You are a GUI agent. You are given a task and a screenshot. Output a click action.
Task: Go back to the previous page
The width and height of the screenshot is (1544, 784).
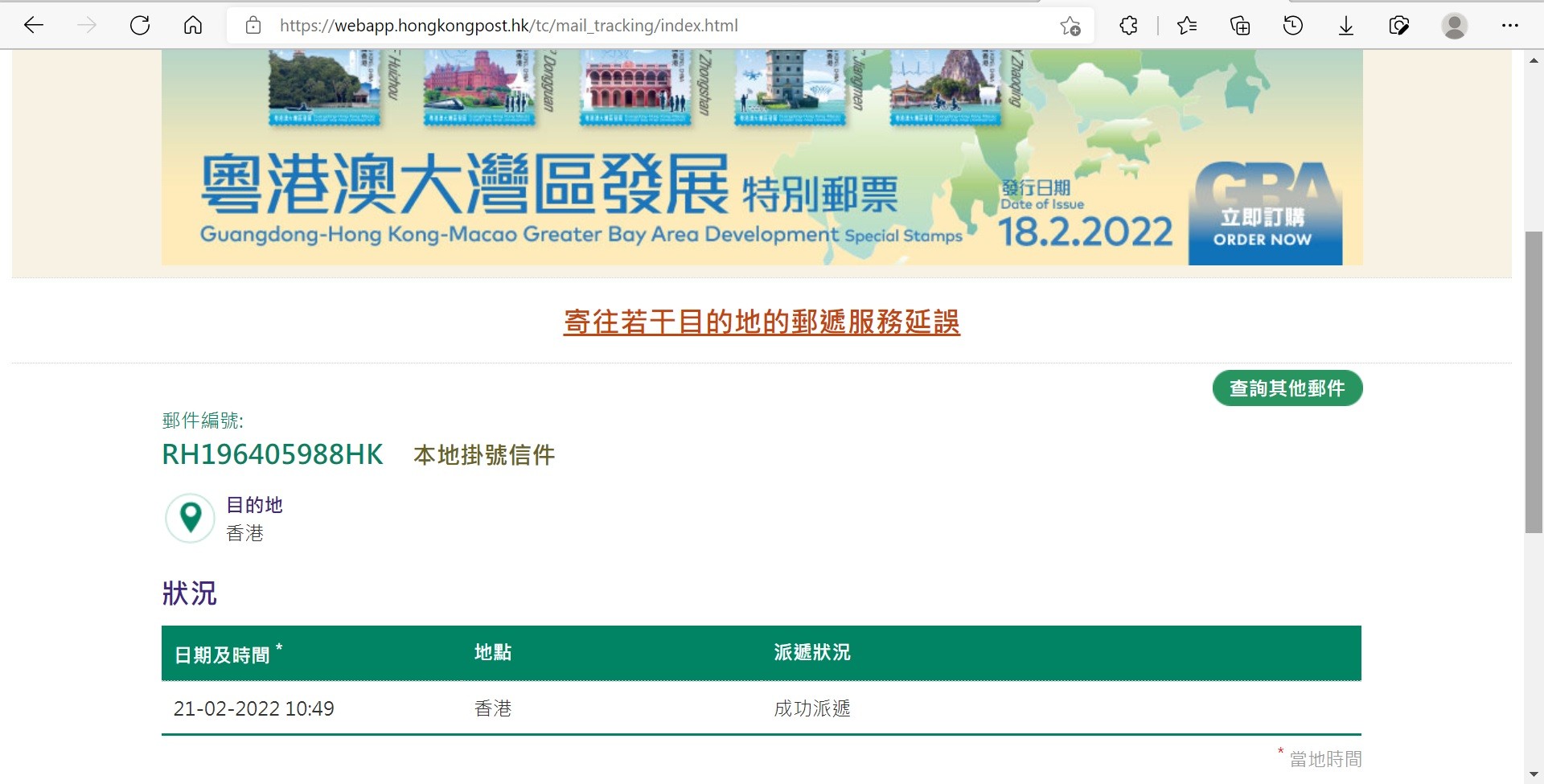point(34,26)
